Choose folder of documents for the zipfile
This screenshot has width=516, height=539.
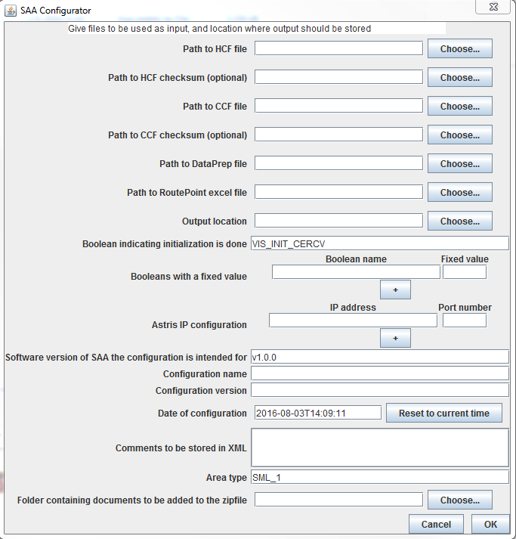click(460, 500)
